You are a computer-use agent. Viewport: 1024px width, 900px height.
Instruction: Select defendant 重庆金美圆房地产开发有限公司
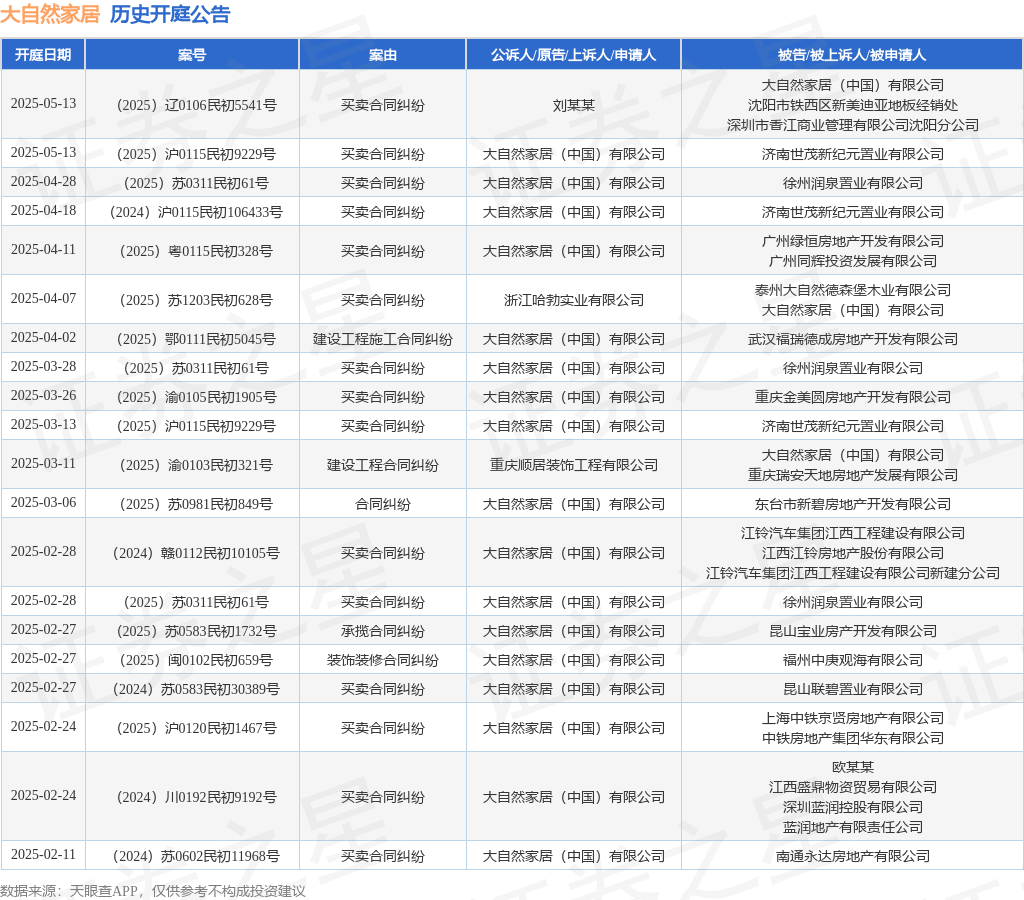coord(852,397)
